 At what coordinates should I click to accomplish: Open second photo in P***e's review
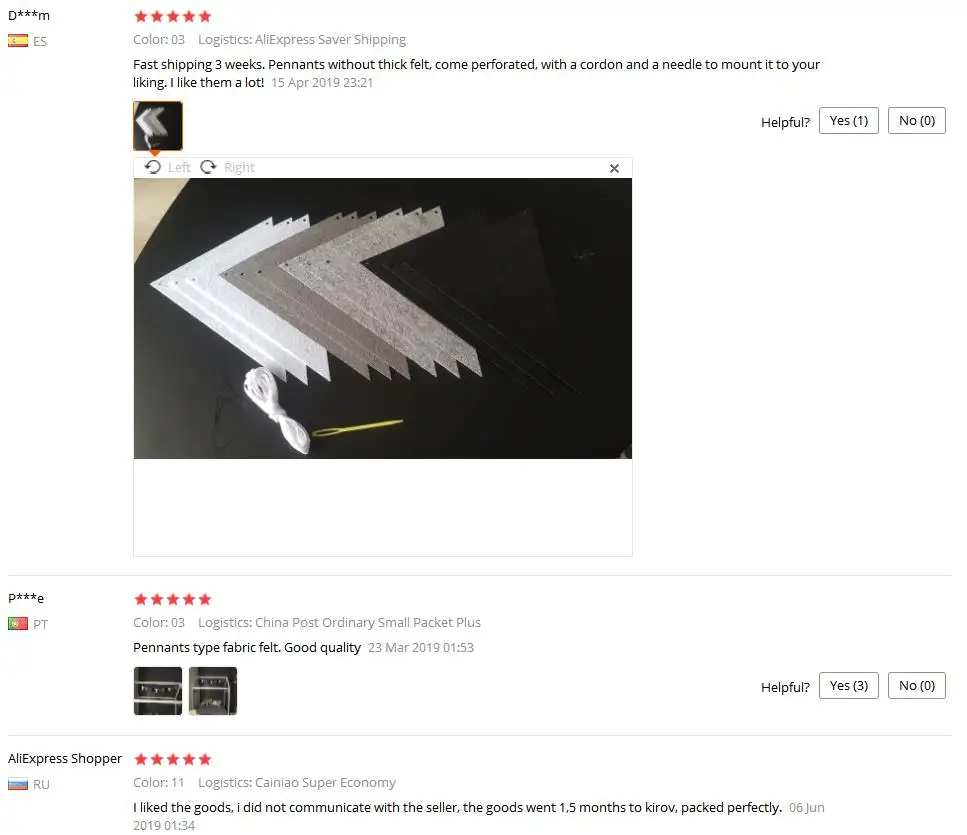pos(213,691)
